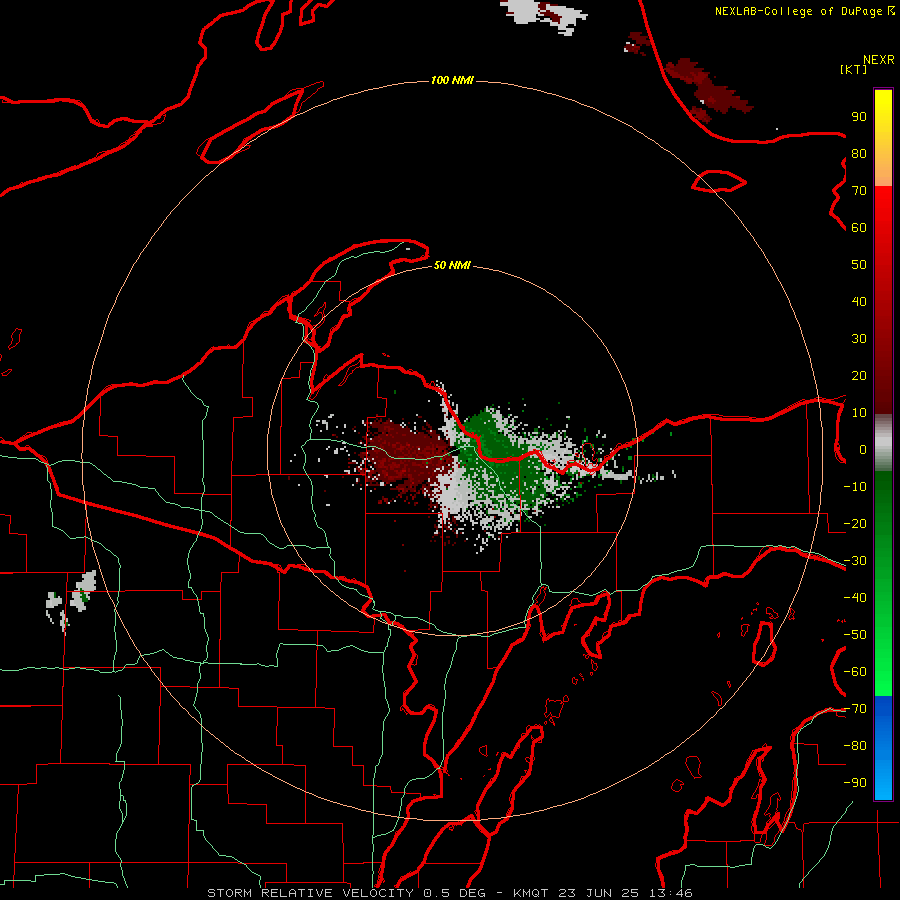Image resolution: width=900 pixels, height=900 pixels.
Task: Click the small gray echoes at left edge
Action: coord(72,600)
